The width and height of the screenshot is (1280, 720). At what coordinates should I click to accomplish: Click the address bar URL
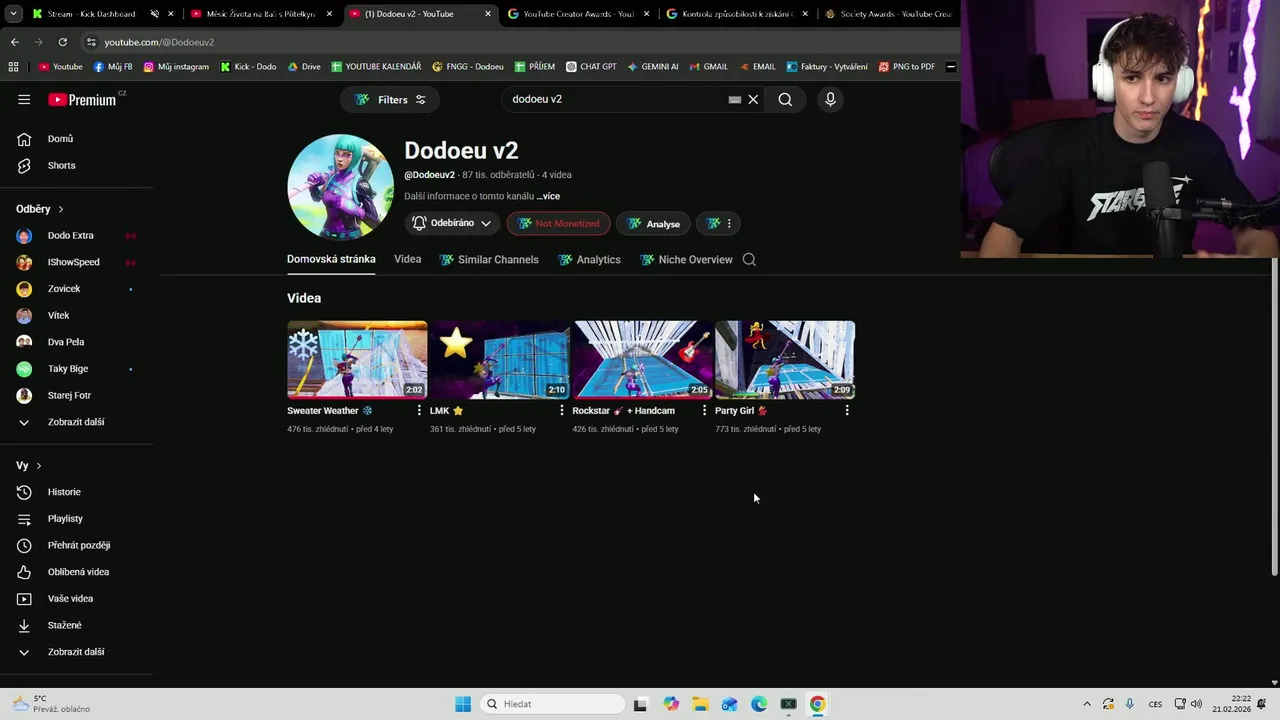[x=159, y=42]
